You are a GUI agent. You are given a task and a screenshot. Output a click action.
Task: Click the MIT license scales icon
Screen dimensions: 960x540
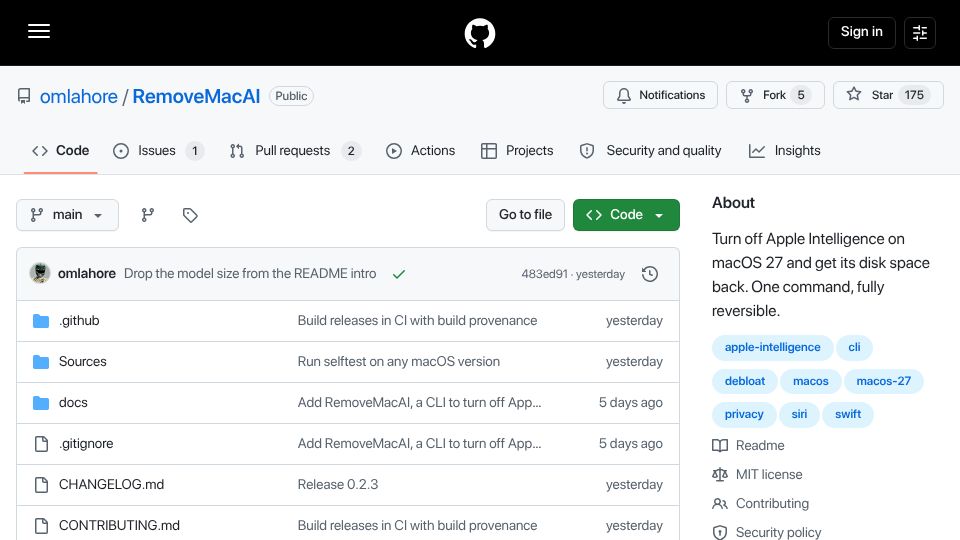pyautogui.click(x=720, y=474)
